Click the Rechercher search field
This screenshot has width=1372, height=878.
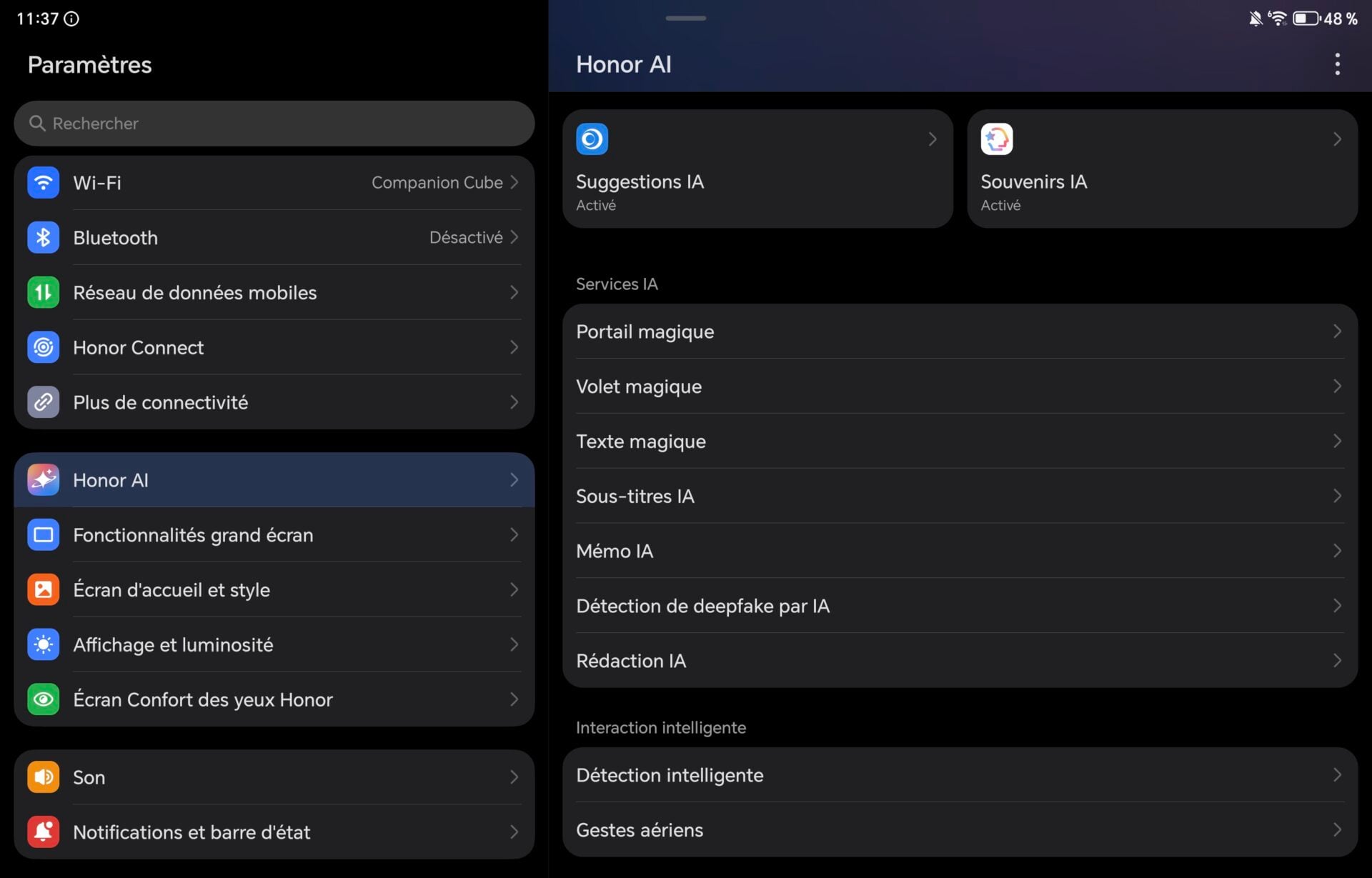(x=274, y=124)
